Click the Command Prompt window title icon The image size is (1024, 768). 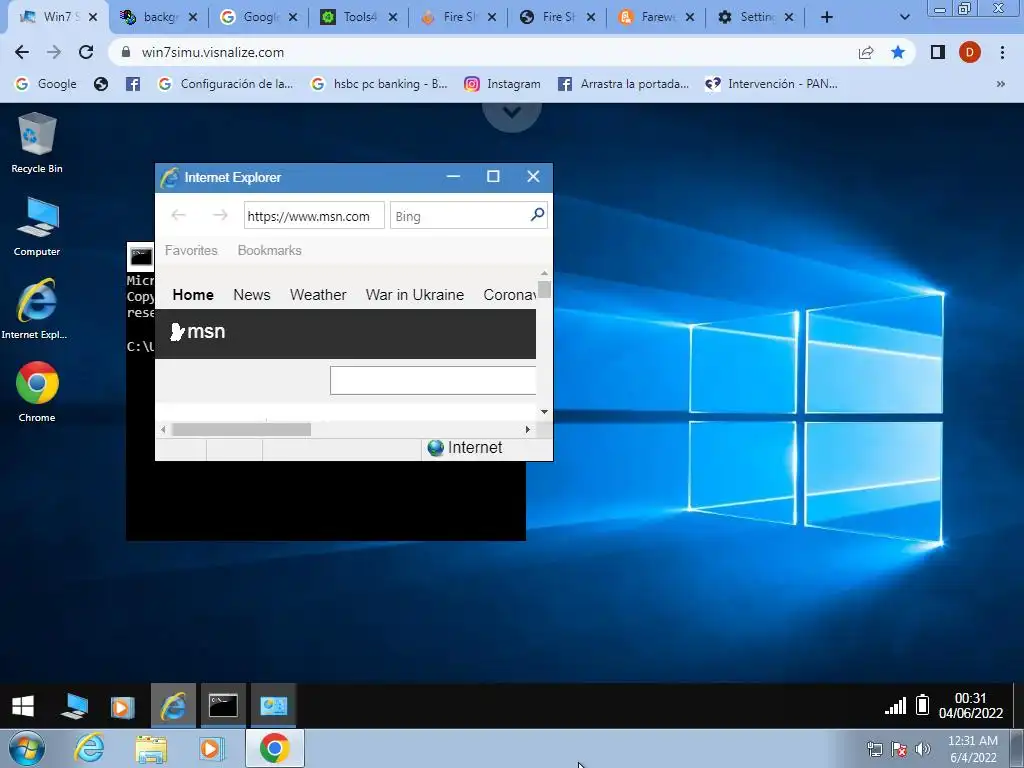pyautogui.click(x=140, y=257)
